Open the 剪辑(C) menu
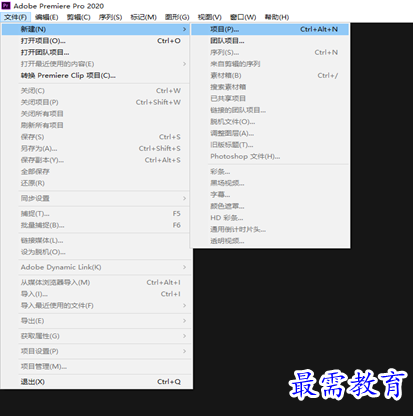413x416 pixels. pos(78,17)
